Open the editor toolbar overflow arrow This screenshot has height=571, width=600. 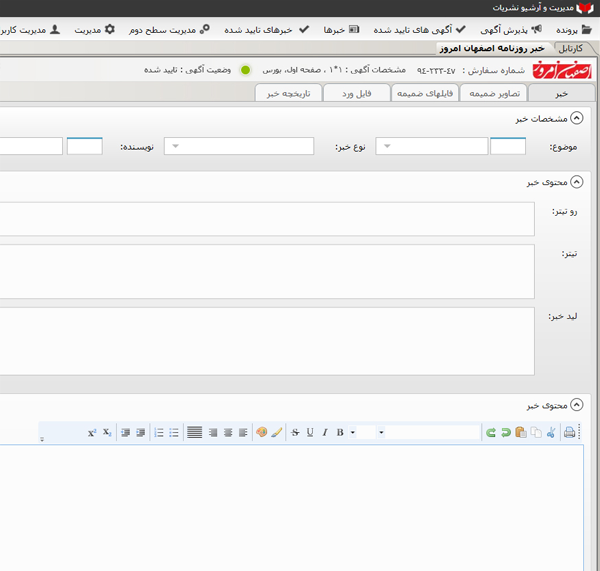[x=42, y=439]
